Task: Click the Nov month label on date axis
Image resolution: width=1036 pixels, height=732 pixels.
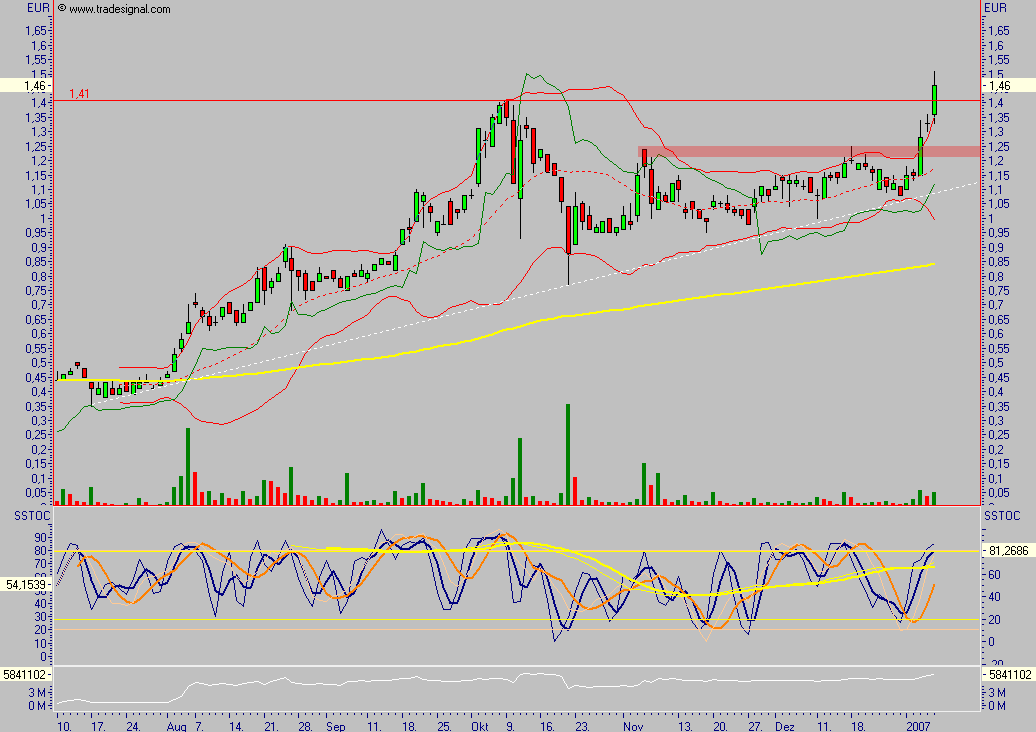Action: click(x=633, y=726)
